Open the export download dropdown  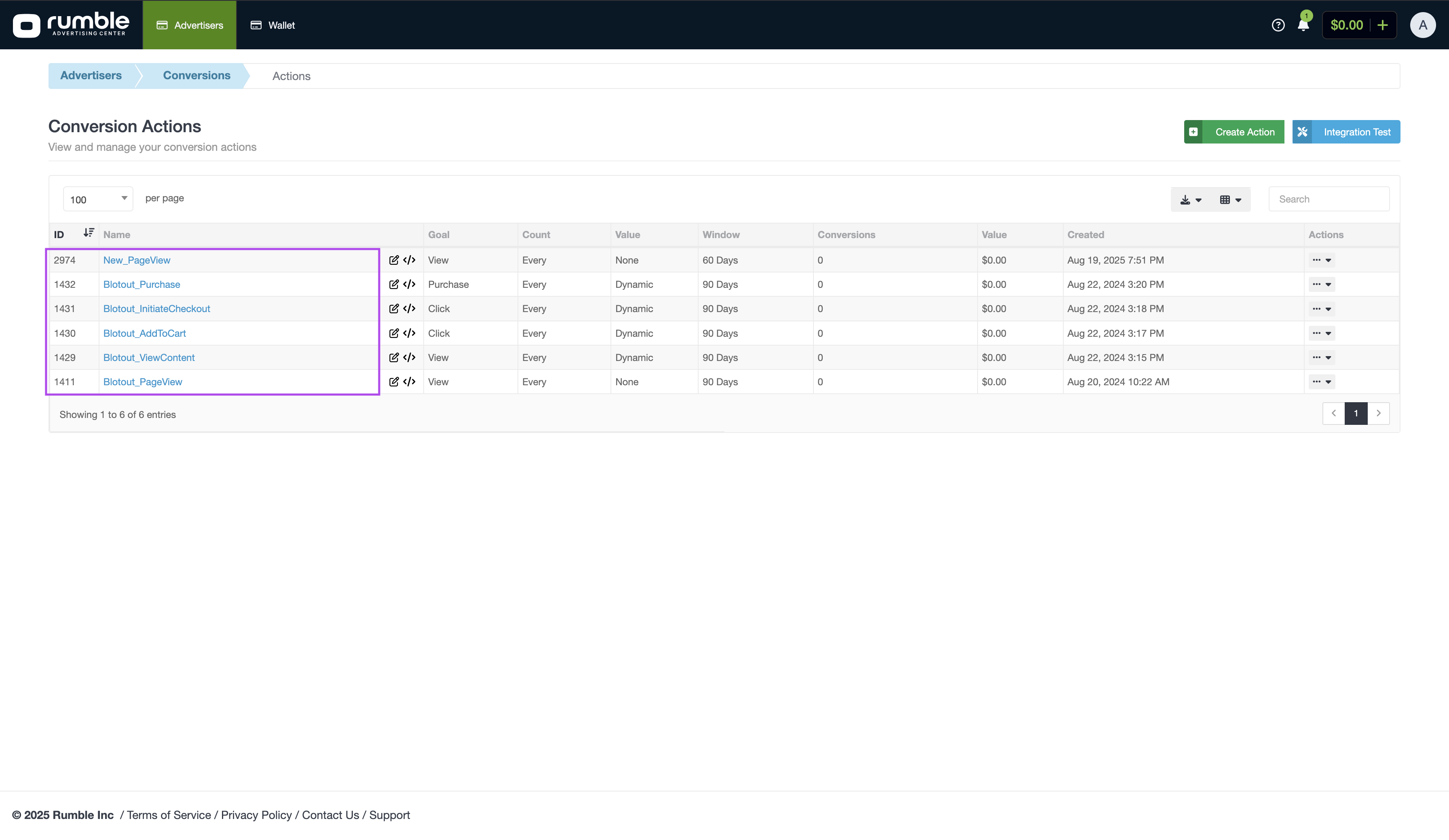click(x=1190, y=200)
